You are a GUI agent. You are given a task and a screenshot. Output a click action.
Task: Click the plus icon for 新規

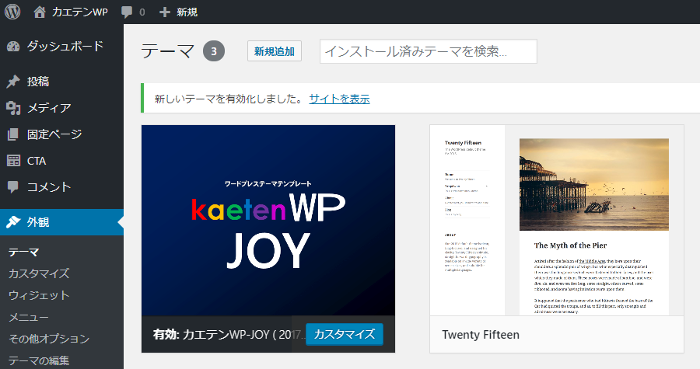[x=165, y=12]
